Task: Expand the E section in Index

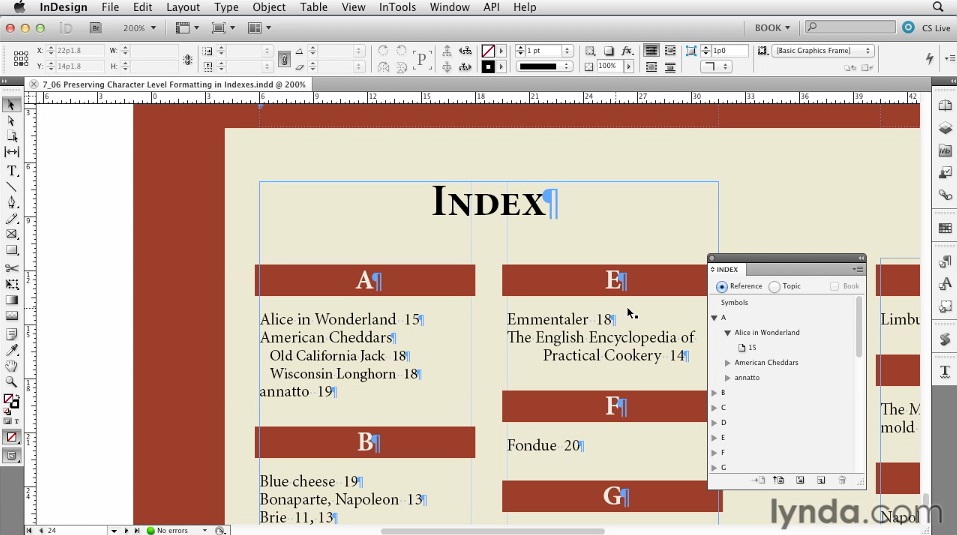Action: 714,438
